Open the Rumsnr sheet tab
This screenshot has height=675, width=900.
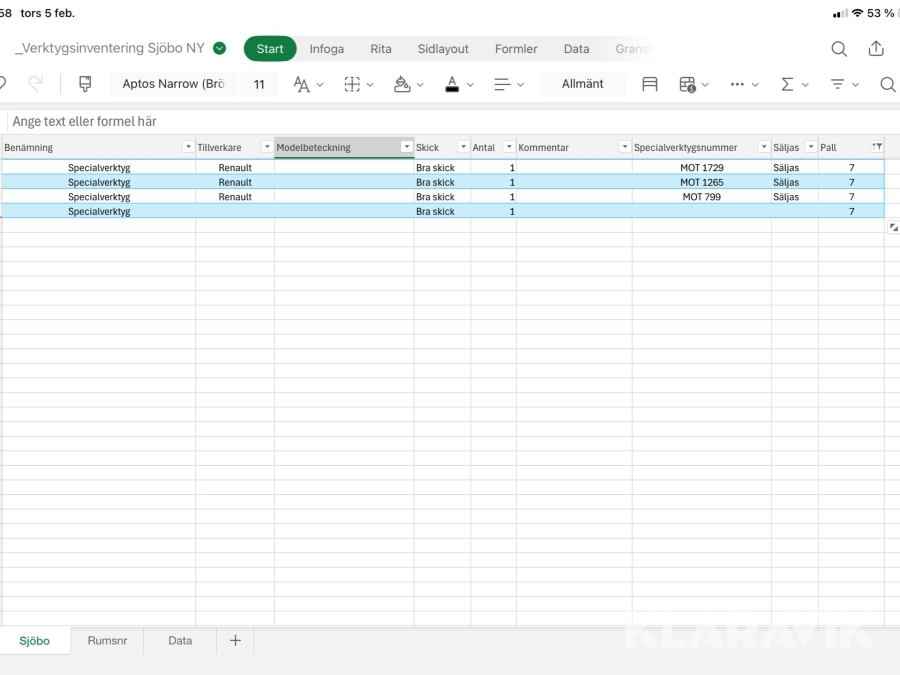[x=107, y=640]
